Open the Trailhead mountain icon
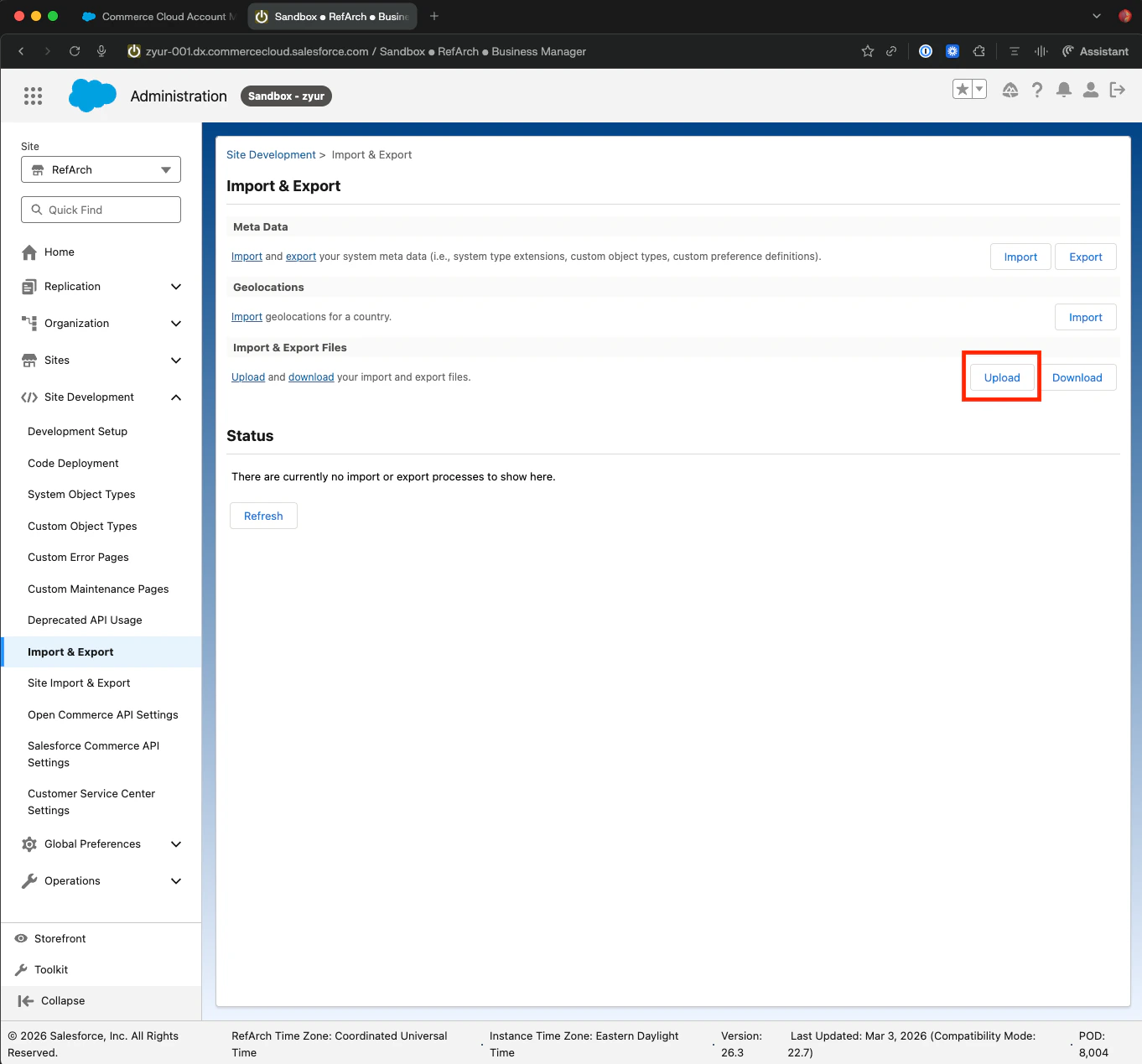 [x=1010, y=90]
